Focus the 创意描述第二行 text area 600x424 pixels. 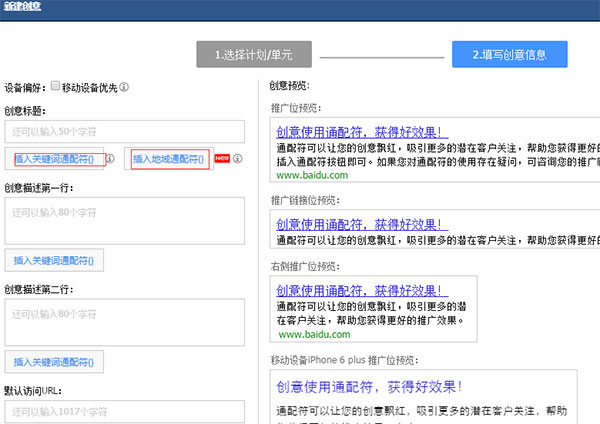point(124,321)
